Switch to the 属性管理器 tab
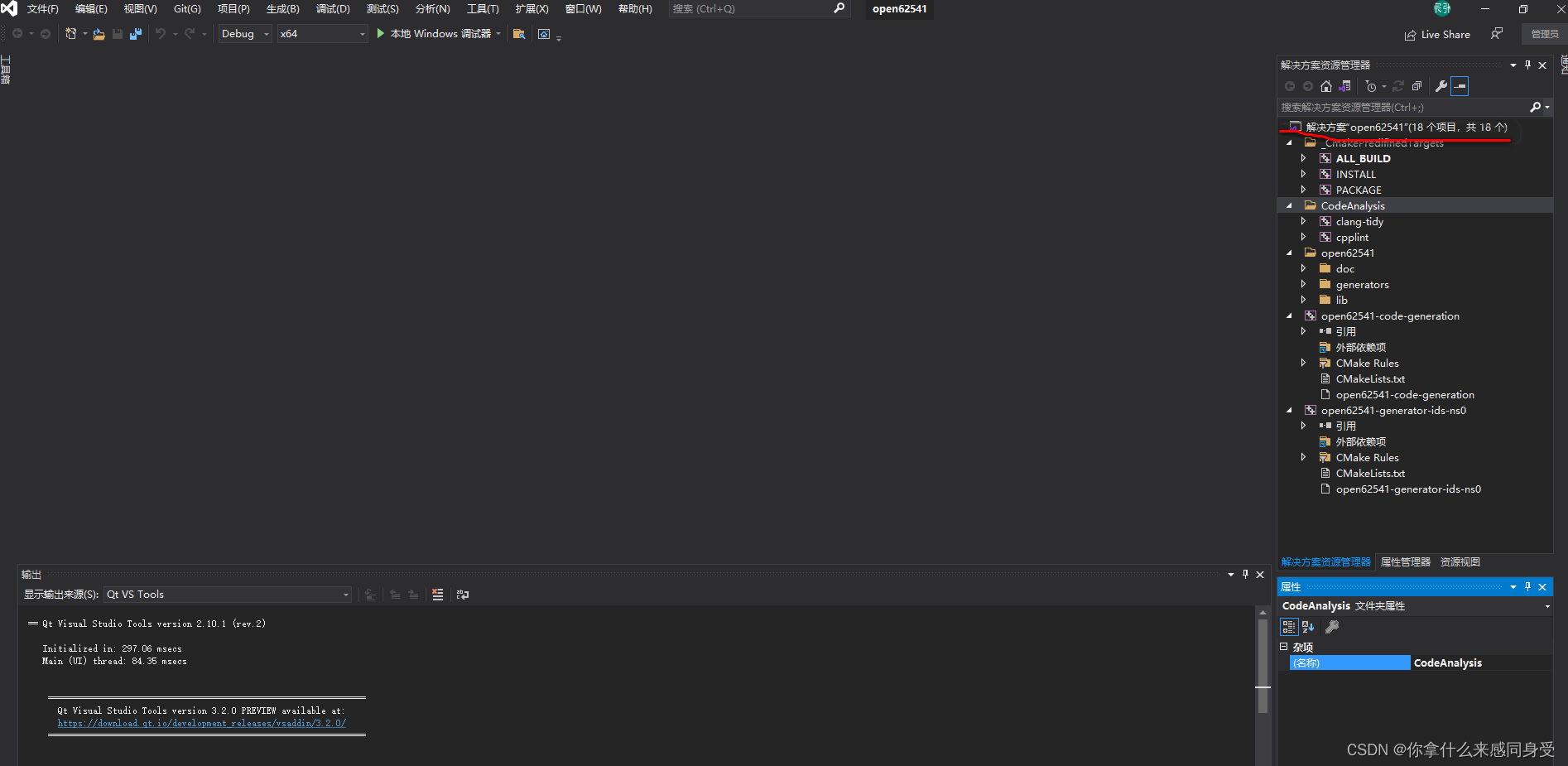The height and width of the screenshot is (766, 1568). tap(1405, 561)
